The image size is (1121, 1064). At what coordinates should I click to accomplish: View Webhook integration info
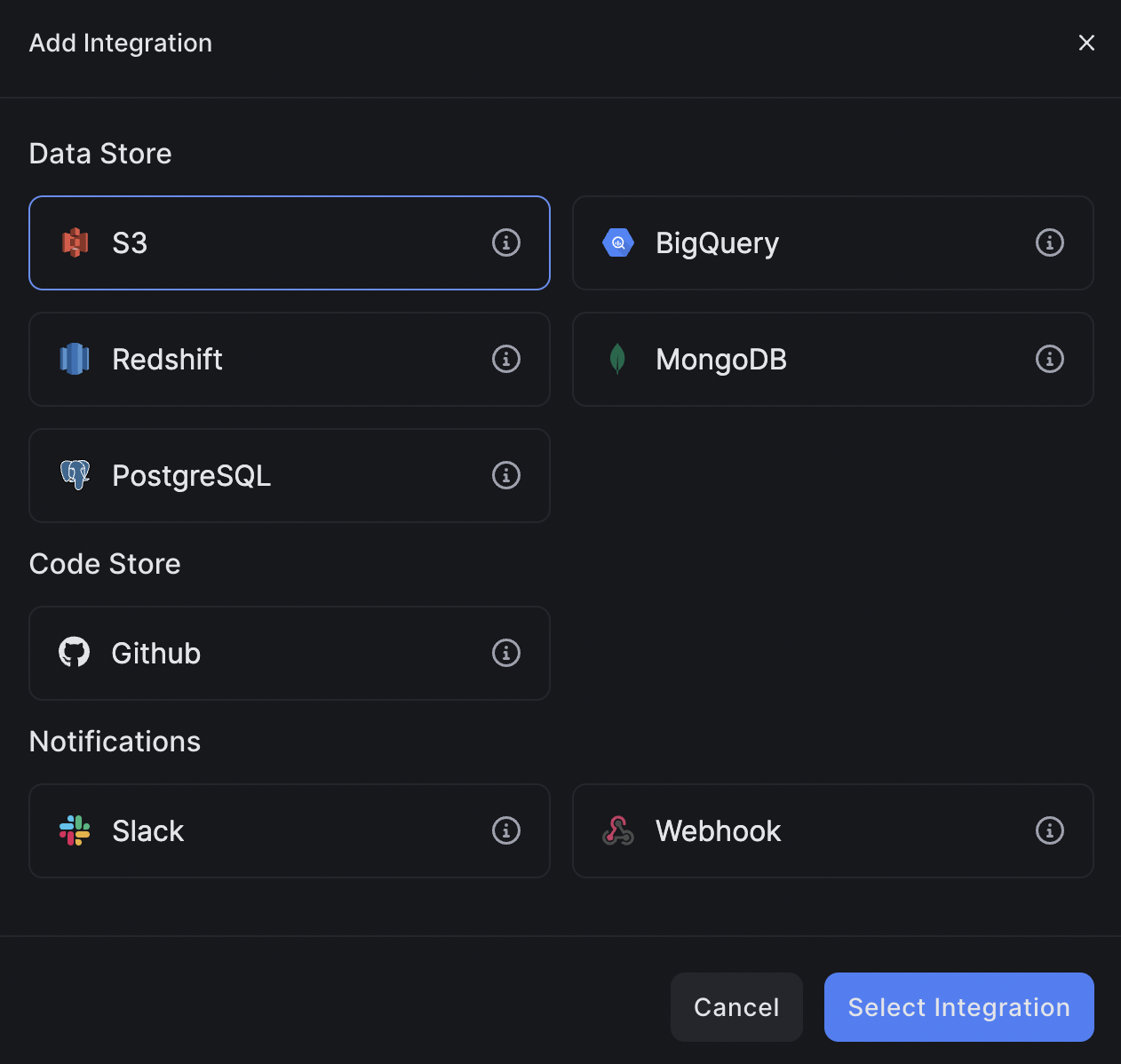1049,830
